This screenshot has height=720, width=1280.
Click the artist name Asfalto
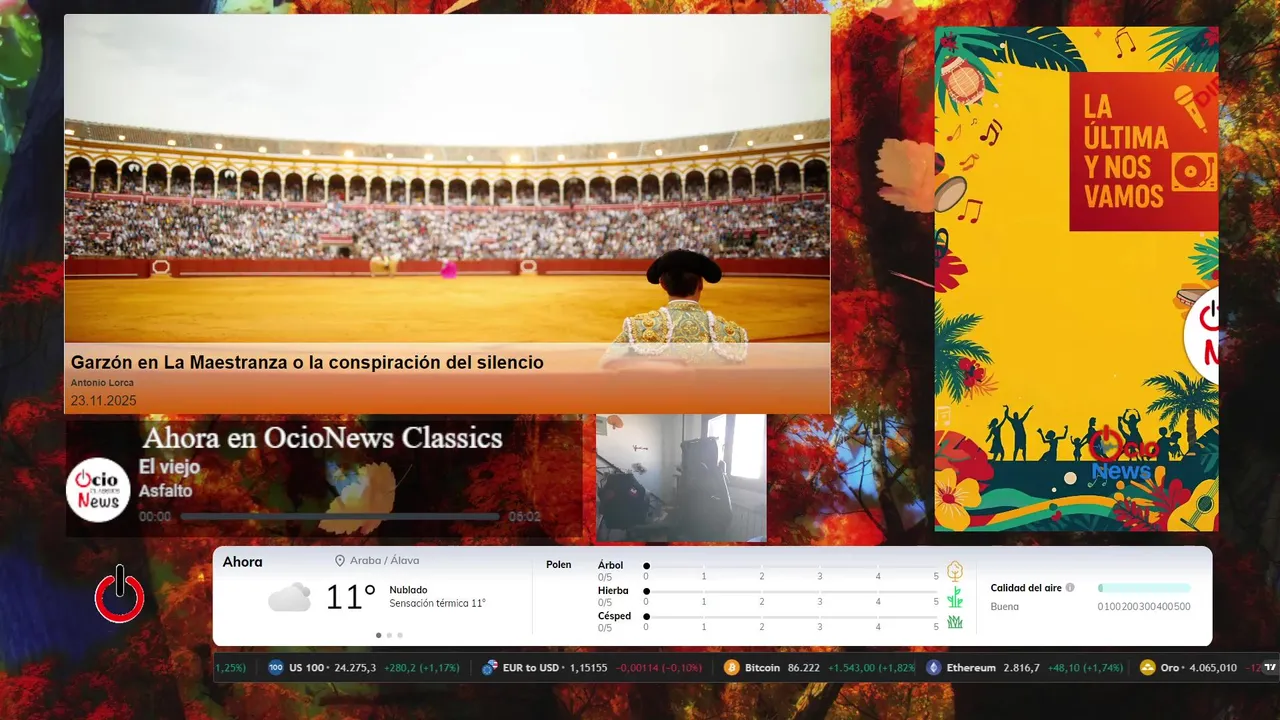click(165, 491)
